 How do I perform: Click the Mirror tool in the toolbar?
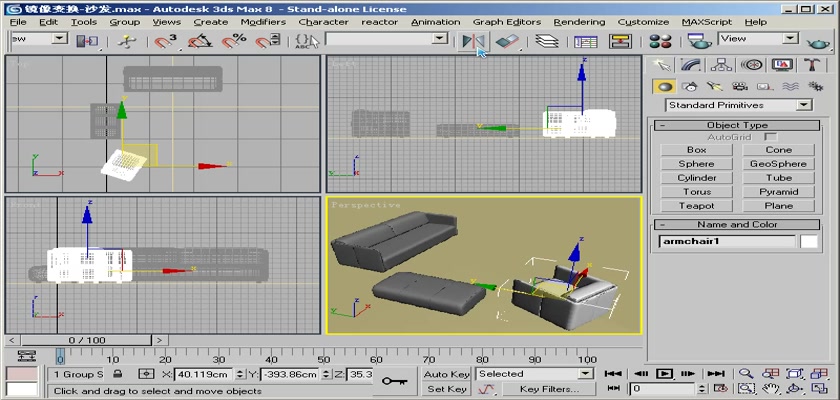point(472,41)
